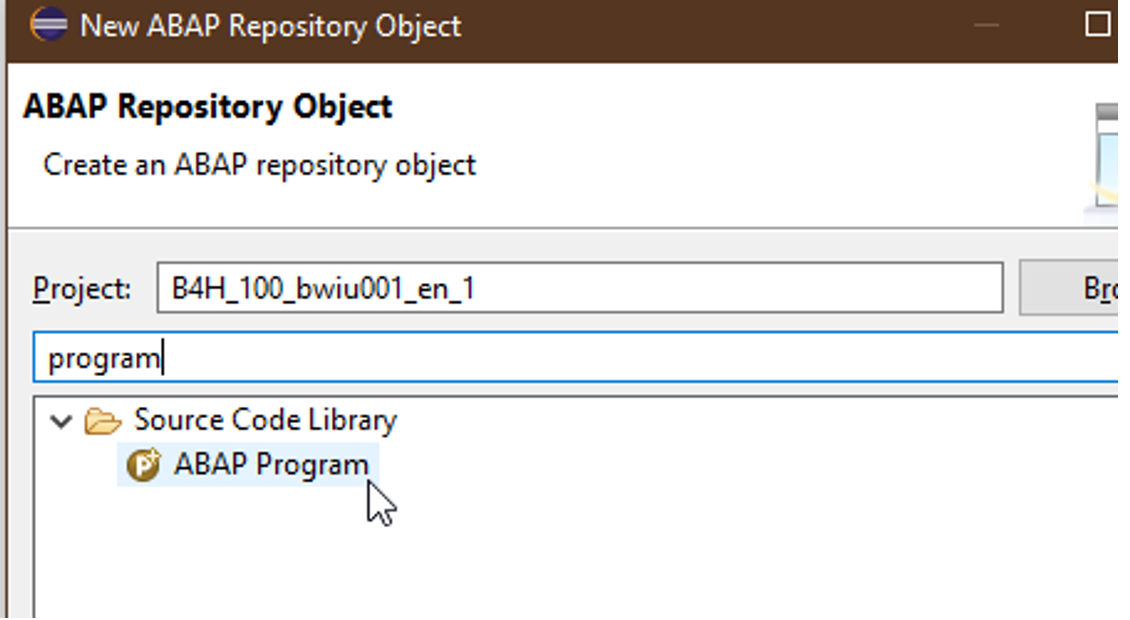1130x620 pixels.
Task: Click the Eclipse icon in title bar
Action: tap(49, 25)
